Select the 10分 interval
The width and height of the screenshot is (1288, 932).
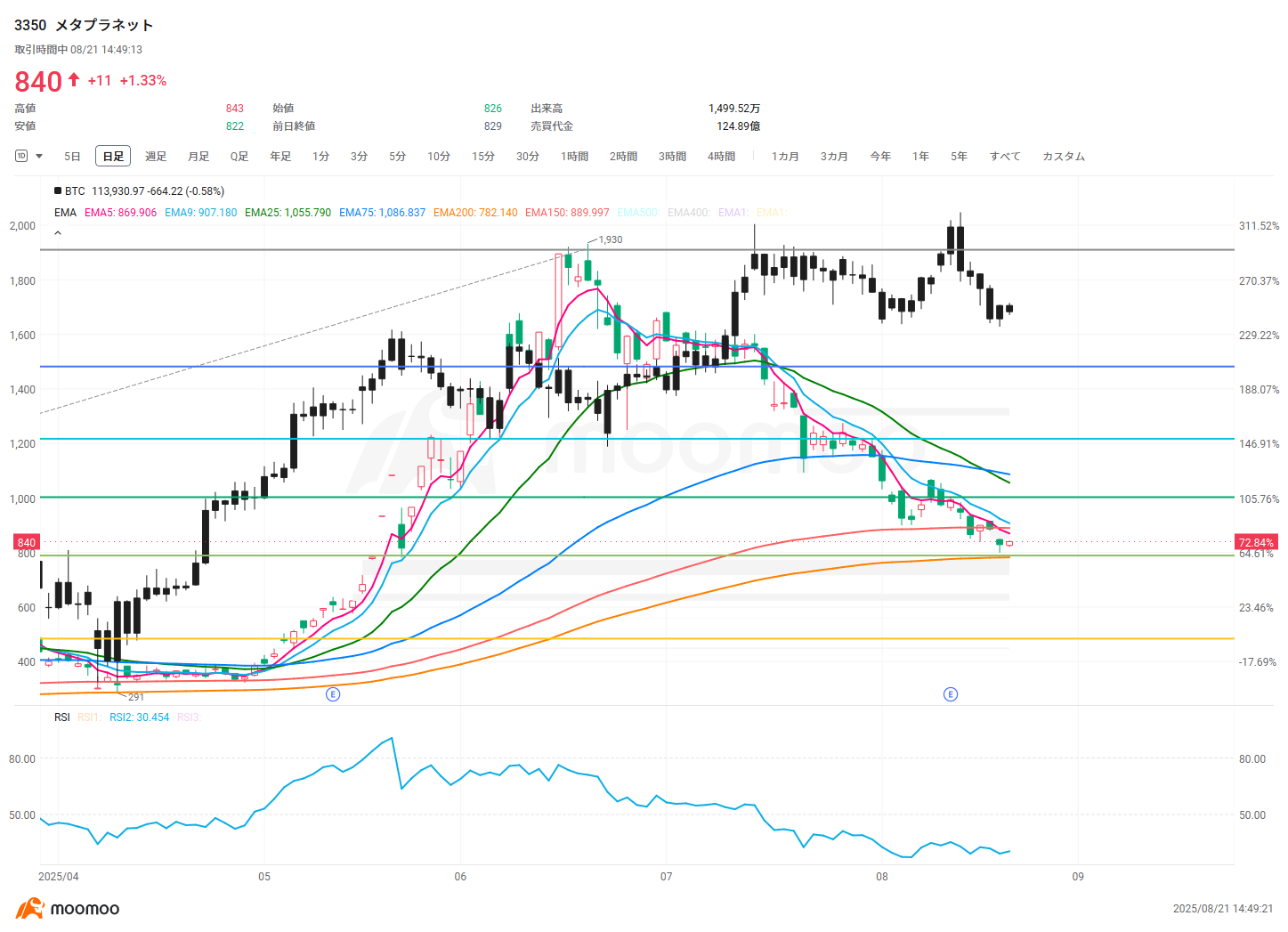pos(439,156)
